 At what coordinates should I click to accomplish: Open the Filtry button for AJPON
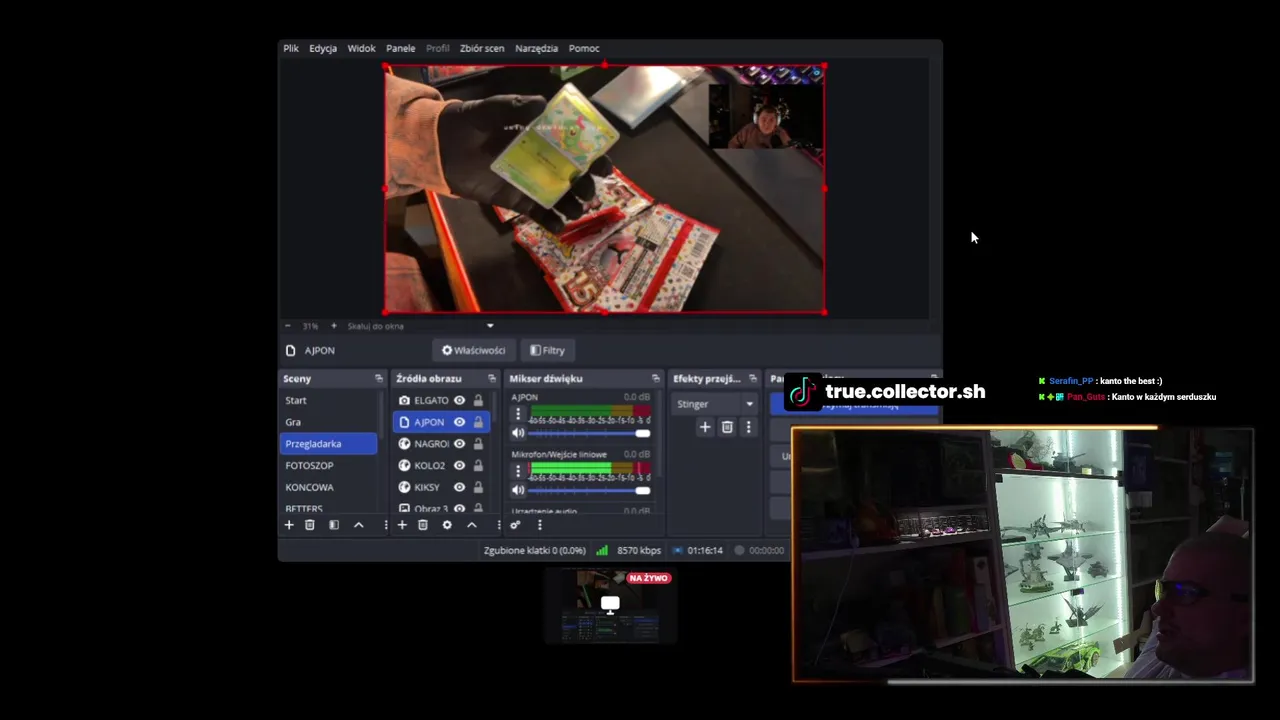tap(547, 350)
